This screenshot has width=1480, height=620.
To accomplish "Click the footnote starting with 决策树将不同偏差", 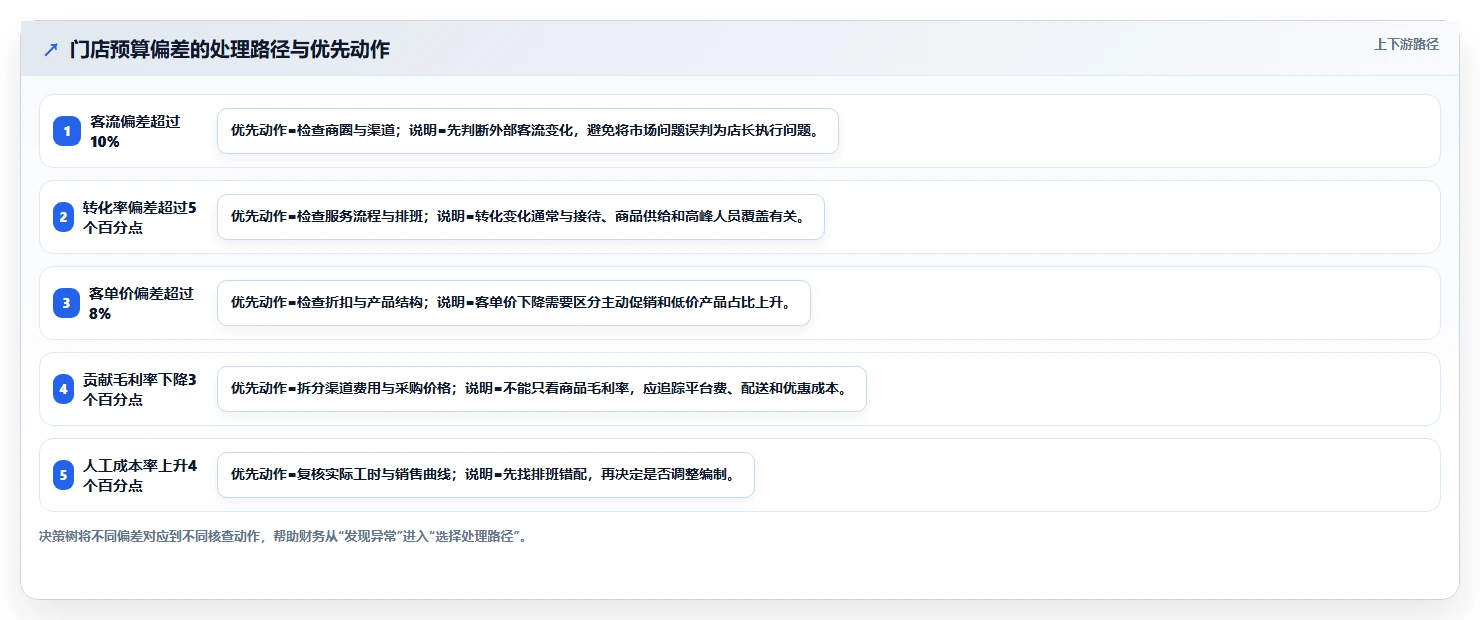I will [x=282, y=536].
